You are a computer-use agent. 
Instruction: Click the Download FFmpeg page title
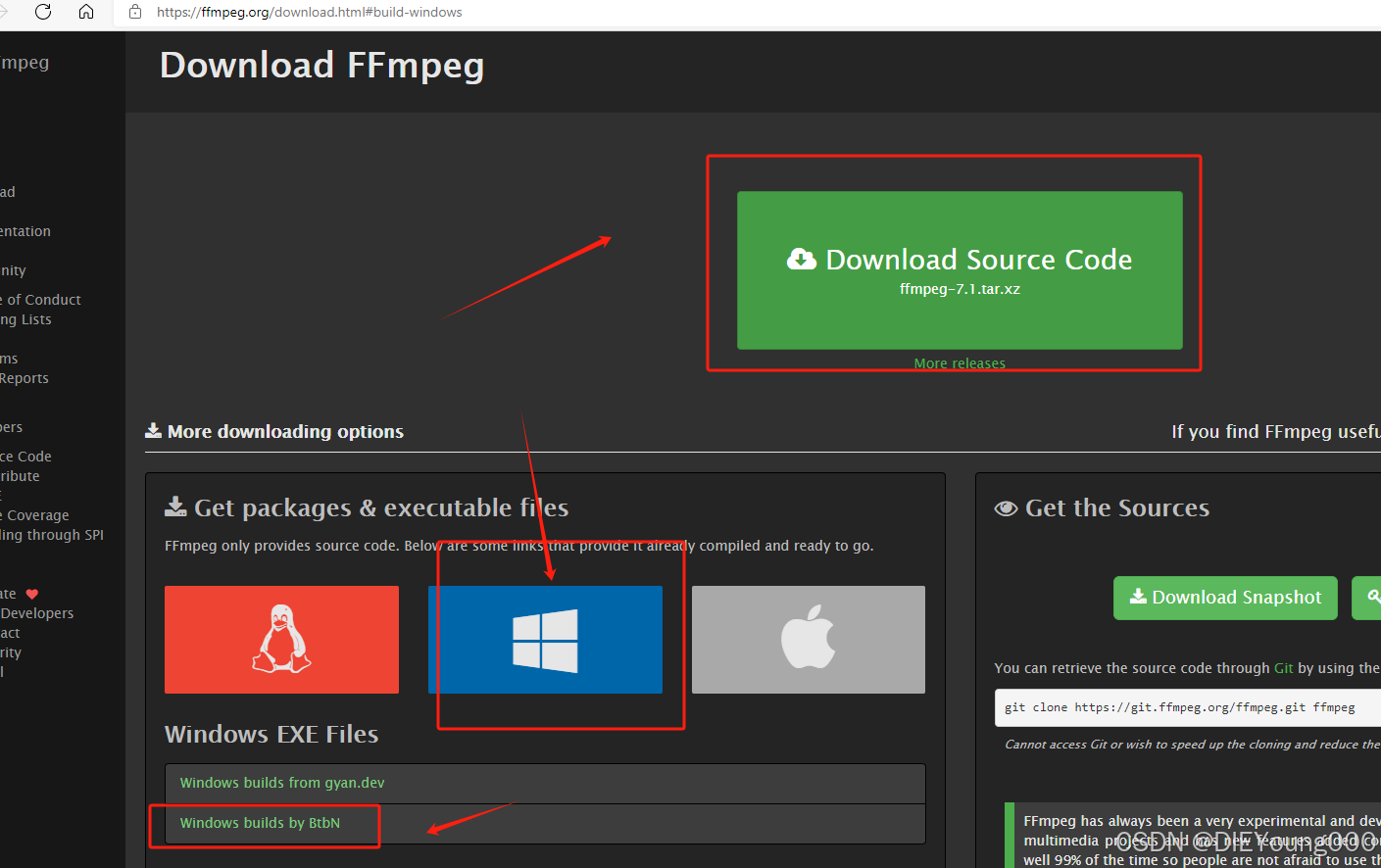pos(321,65)
